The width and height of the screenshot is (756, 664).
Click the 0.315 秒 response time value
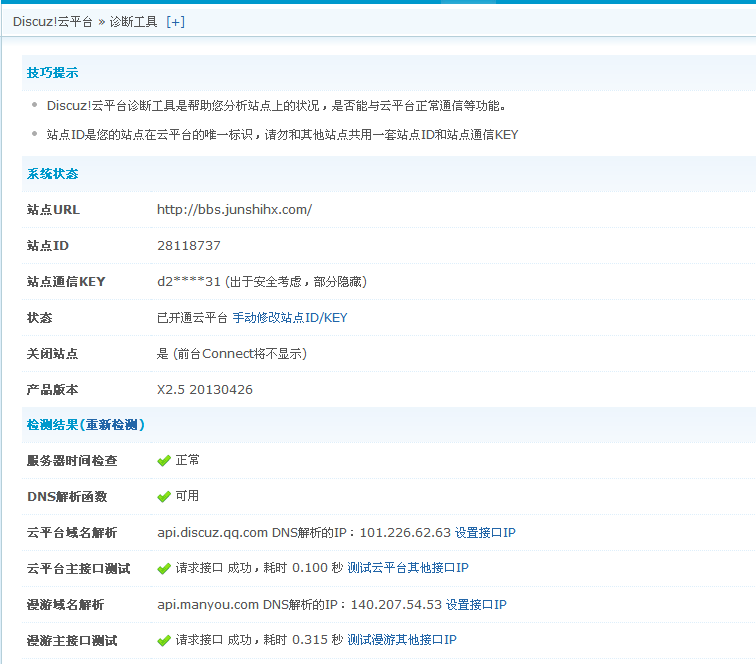(317, 641)
